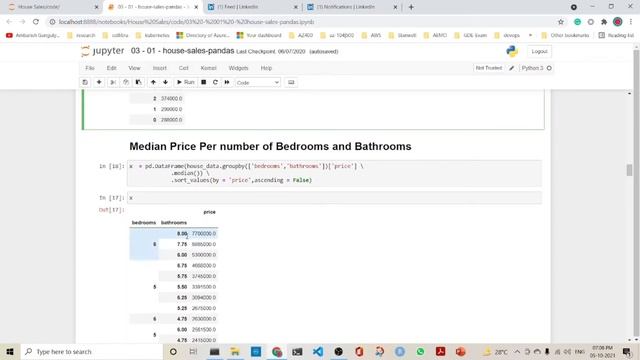Click the bathrooms index header
The width and height of the screenshot is (640, 360).
(174, 223)
